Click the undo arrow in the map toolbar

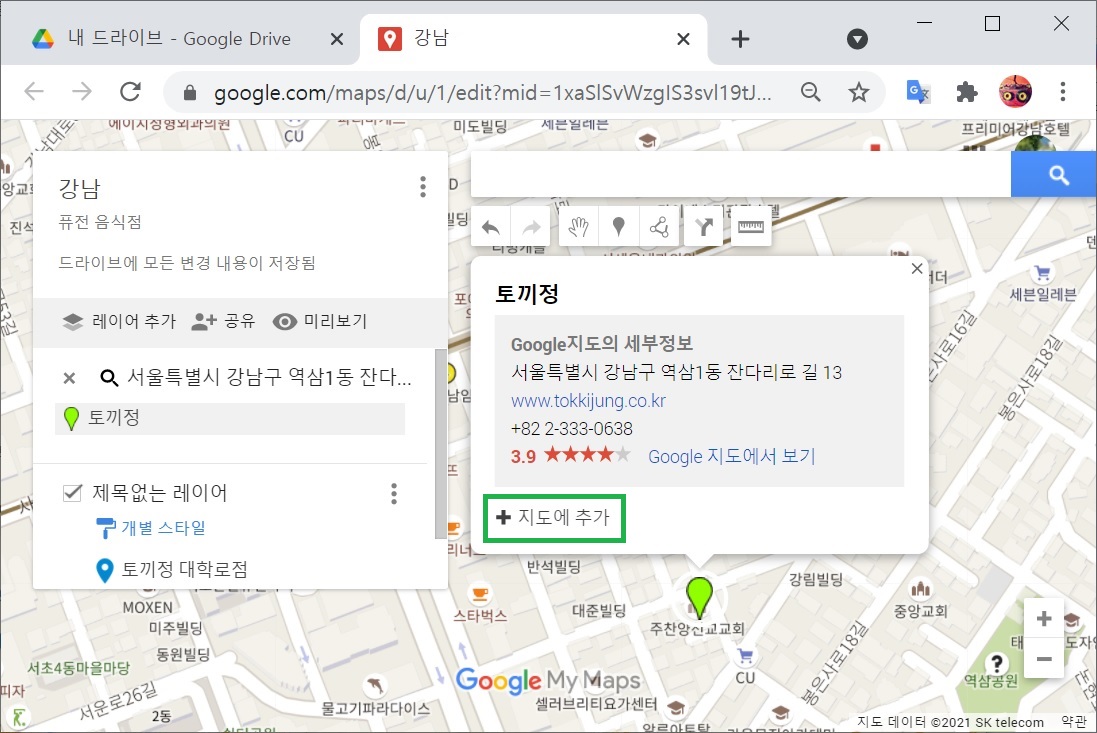point(491,227)
